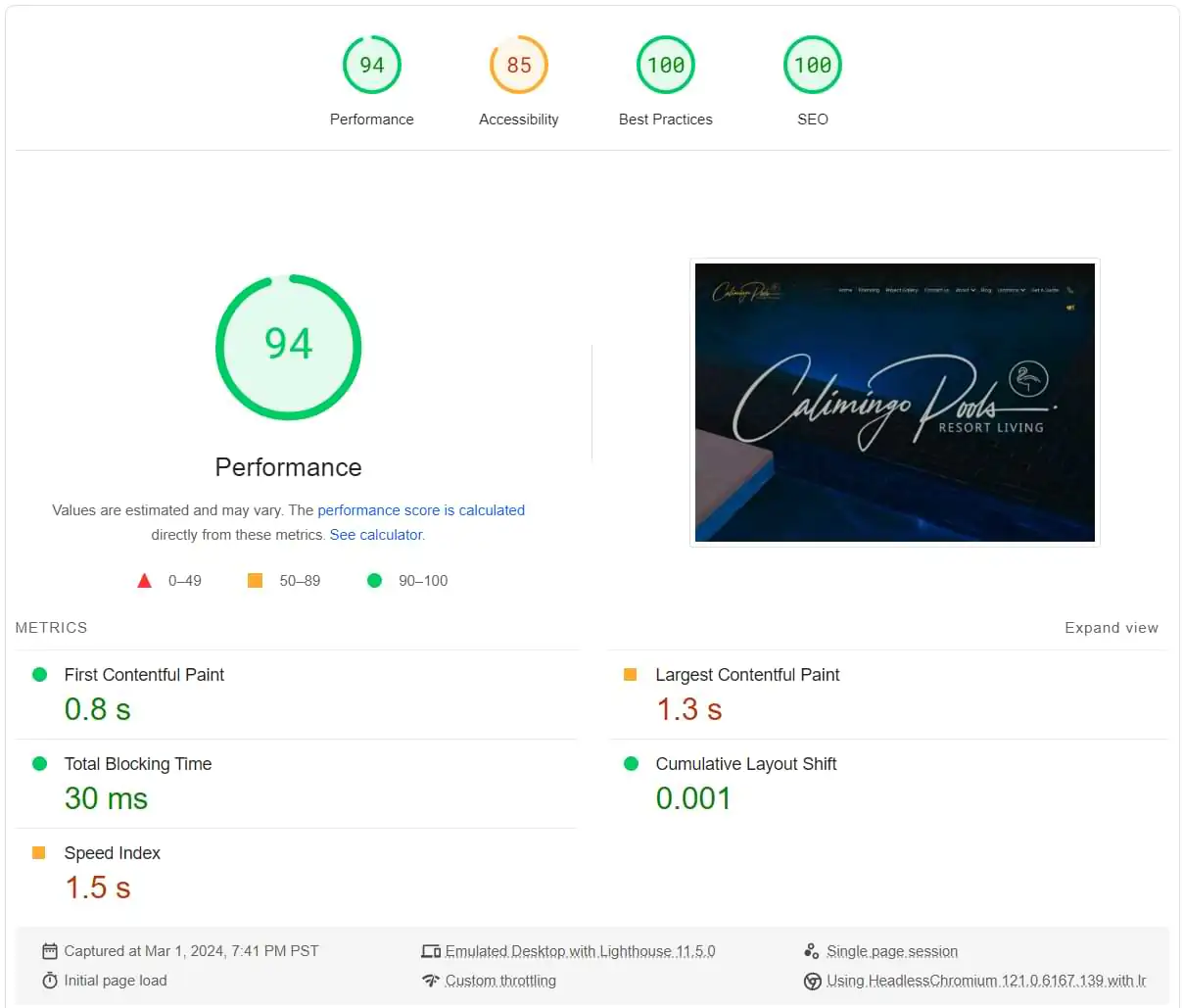Open the Accessibility category label
The image size is (1183, 1008).
click(518, 120)
